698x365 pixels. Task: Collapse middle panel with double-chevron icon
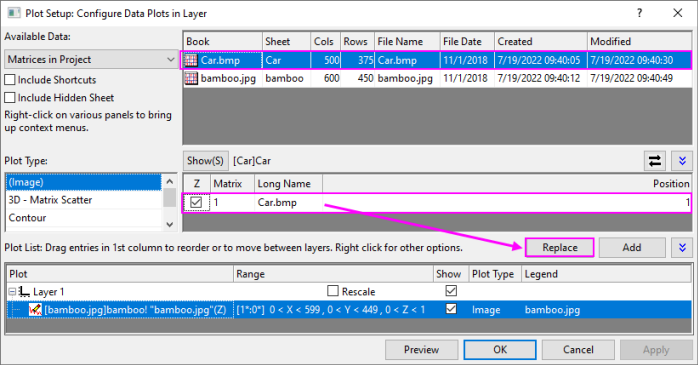(682, 161)
